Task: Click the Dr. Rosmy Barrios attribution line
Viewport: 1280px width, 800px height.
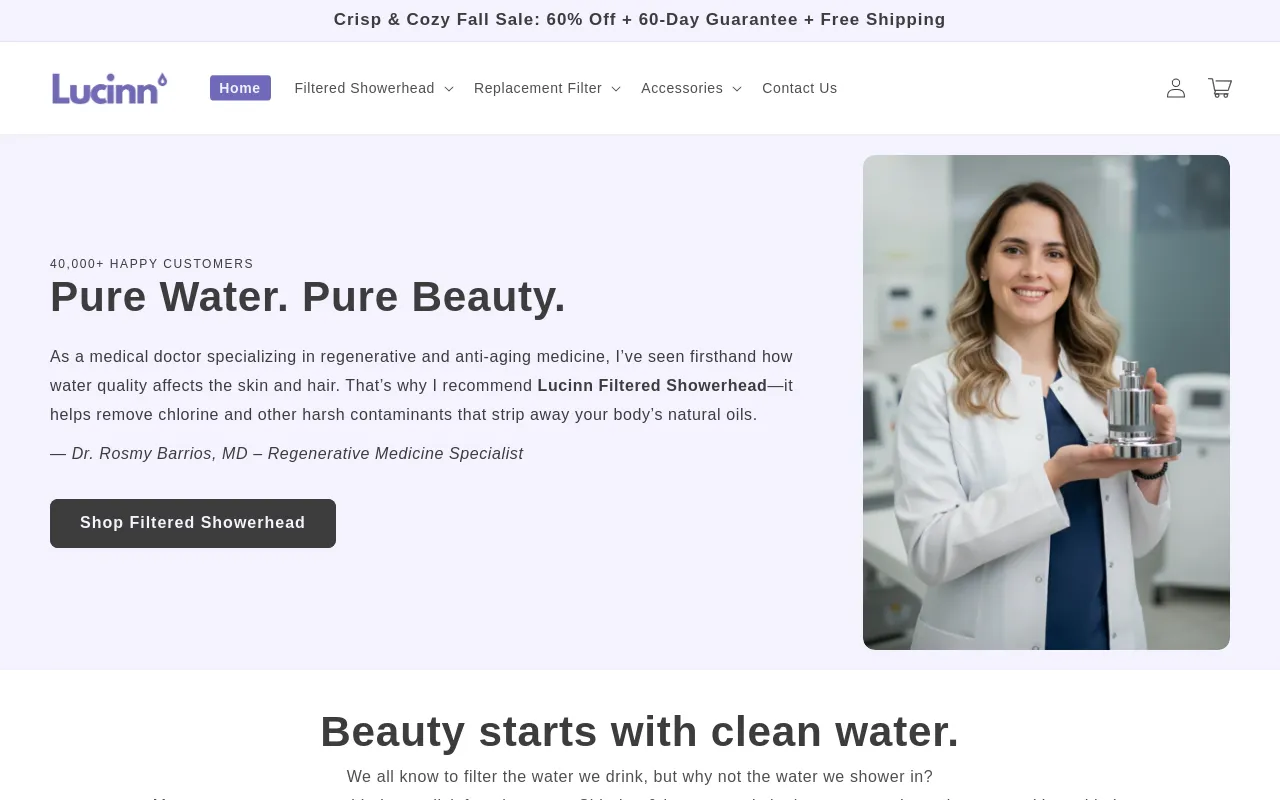Action: pos(287,454)
